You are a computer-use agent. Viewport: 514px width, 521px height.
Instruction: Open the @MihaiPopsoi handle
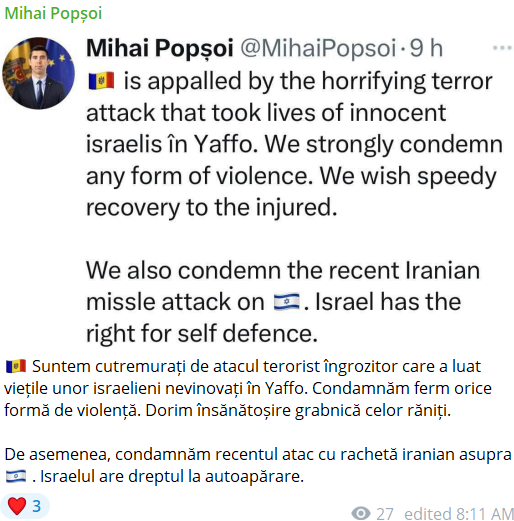click(318, 48)
